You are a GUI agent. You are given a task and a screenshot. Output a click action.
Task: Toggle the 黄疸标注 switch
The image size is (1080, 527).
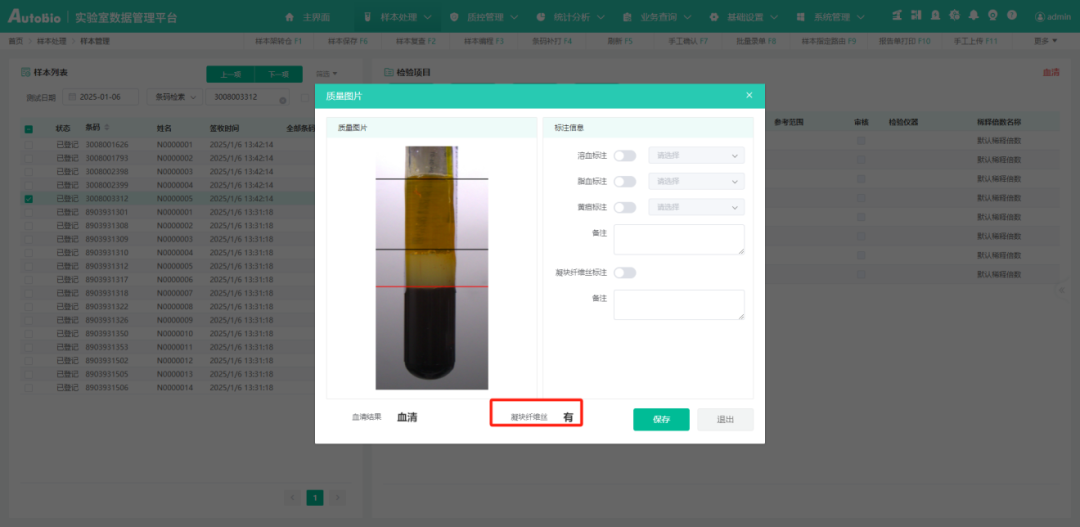click(x=625, y=207)
